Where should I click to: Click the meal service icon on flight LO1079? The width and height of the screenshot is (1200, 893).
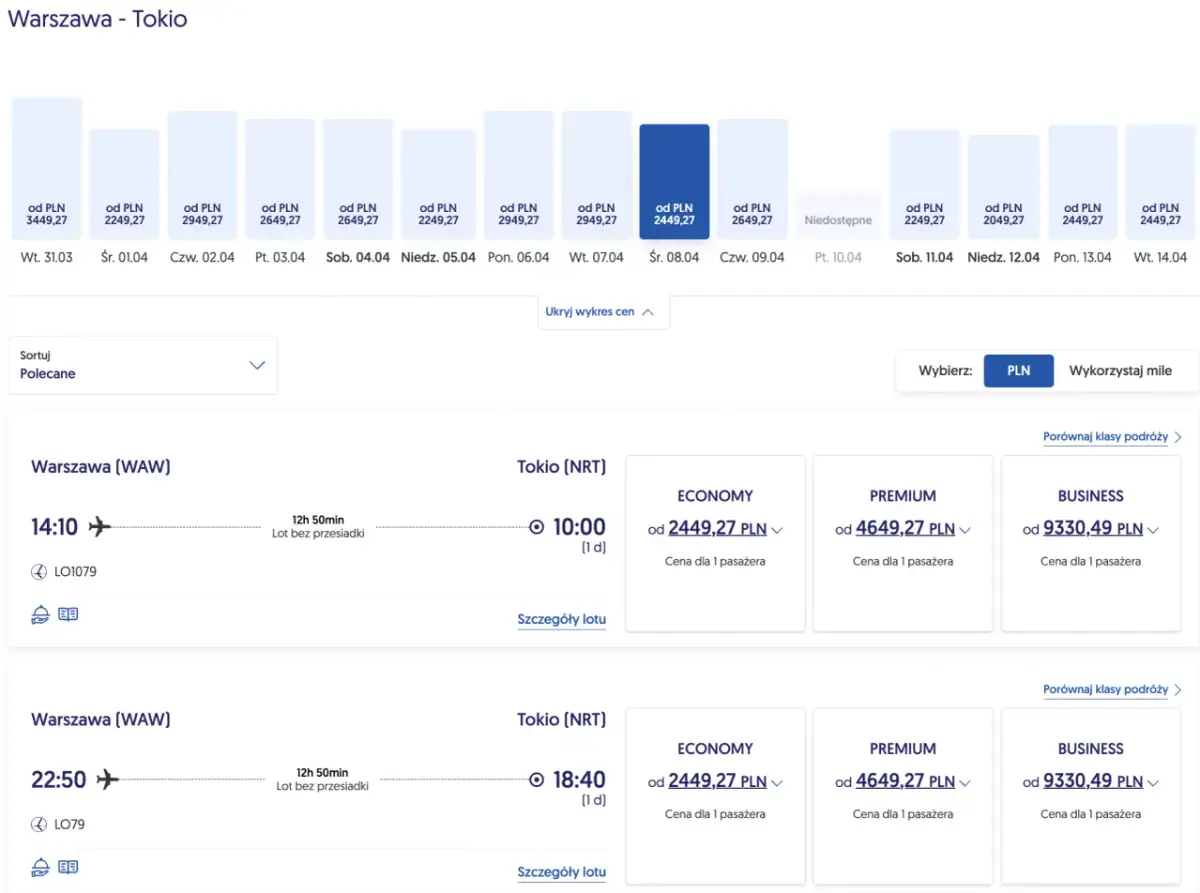coord(40,615)
